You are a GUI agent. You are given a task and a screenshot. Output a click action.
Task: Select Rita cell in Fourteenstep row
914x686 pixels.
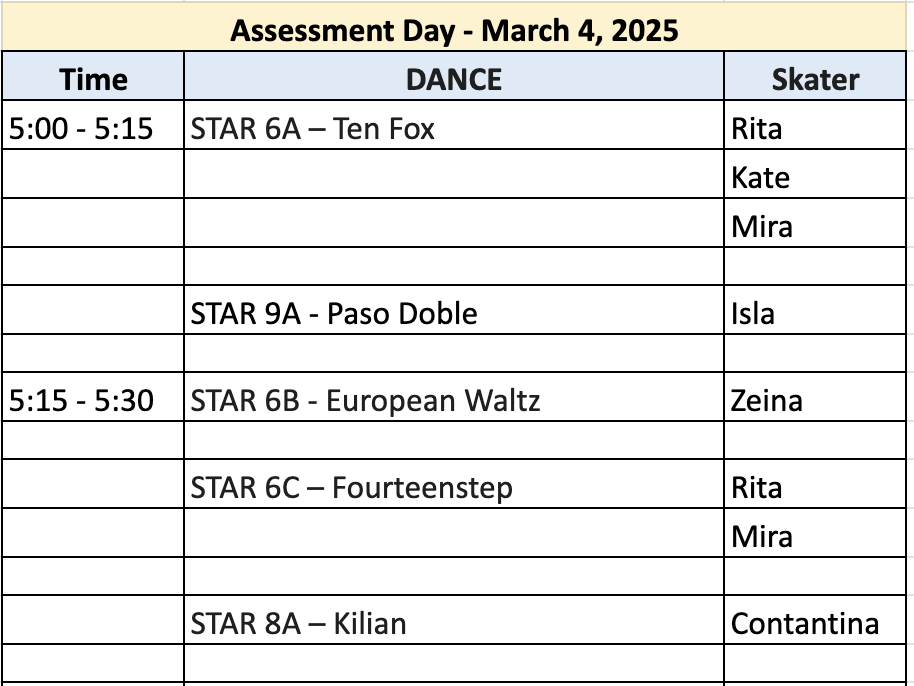pos(815,484)
